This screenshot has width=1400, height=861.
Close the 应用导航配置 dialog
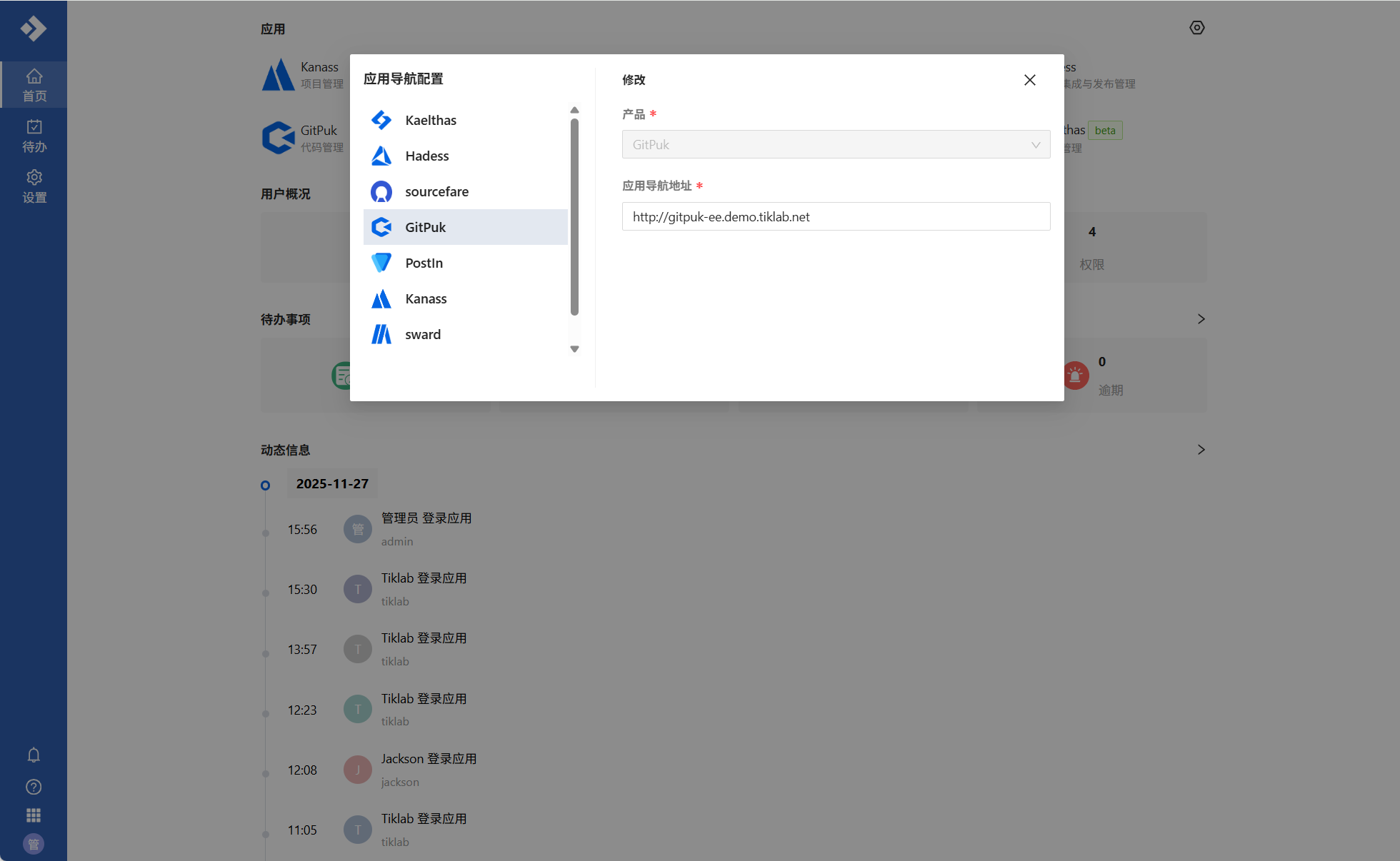(1029, 80)
